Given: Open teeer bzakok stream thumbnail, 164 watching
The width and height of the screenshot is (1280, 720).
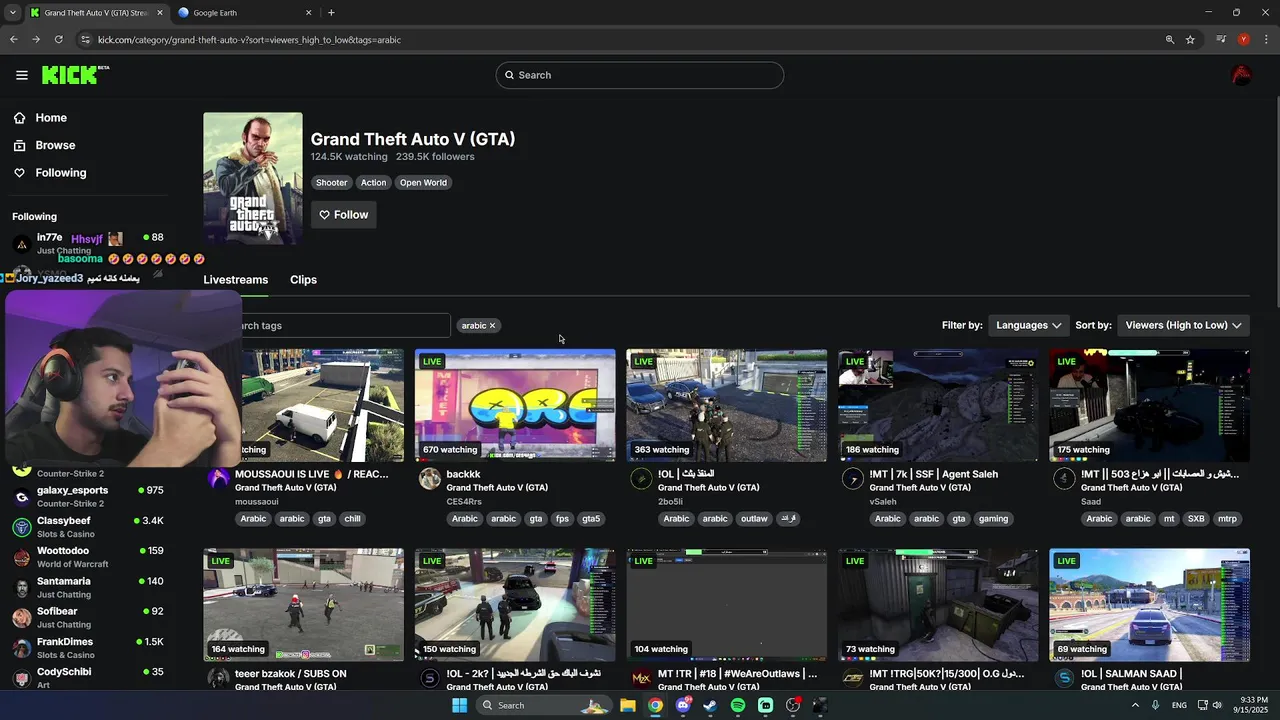Looking at the screenshot, I should 304,605.
